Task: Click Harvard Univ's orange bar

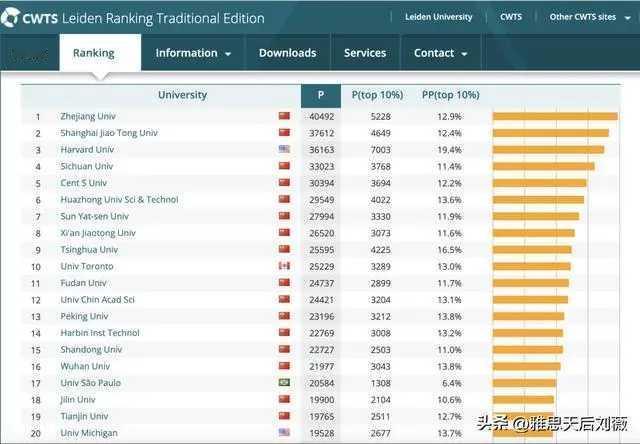Action: (548, 150)
